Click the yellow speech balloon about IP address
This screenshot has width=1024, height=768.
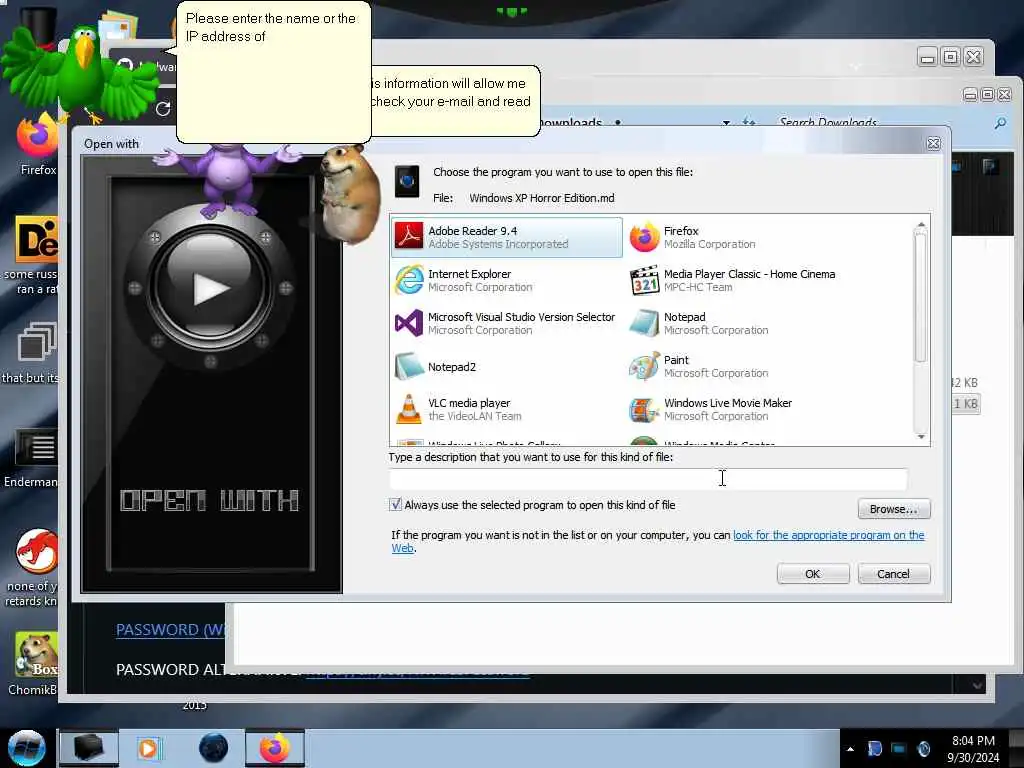[x=274, y=72]
